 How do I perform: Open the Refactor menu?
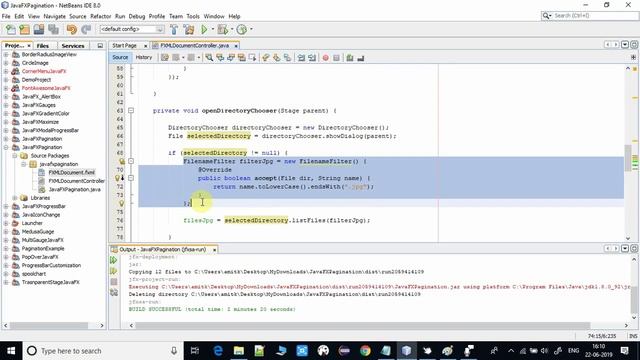pos(100,16)
